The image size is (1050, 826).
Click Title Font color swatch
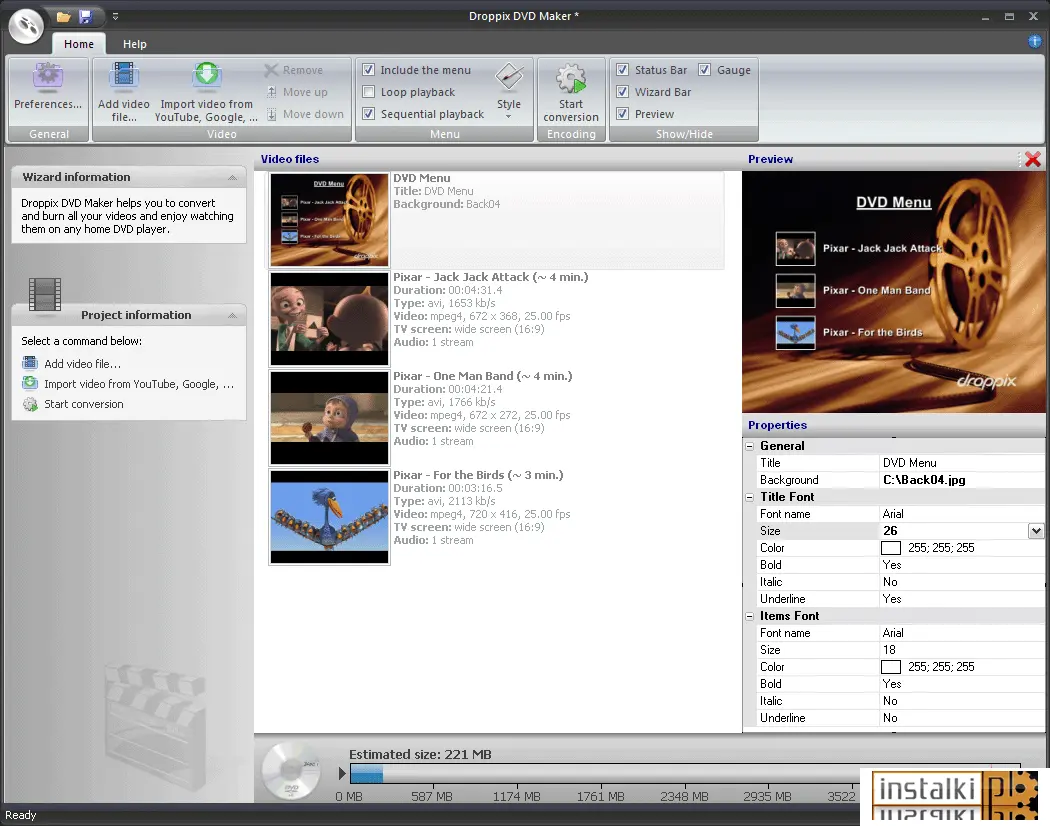pos(891,548)
